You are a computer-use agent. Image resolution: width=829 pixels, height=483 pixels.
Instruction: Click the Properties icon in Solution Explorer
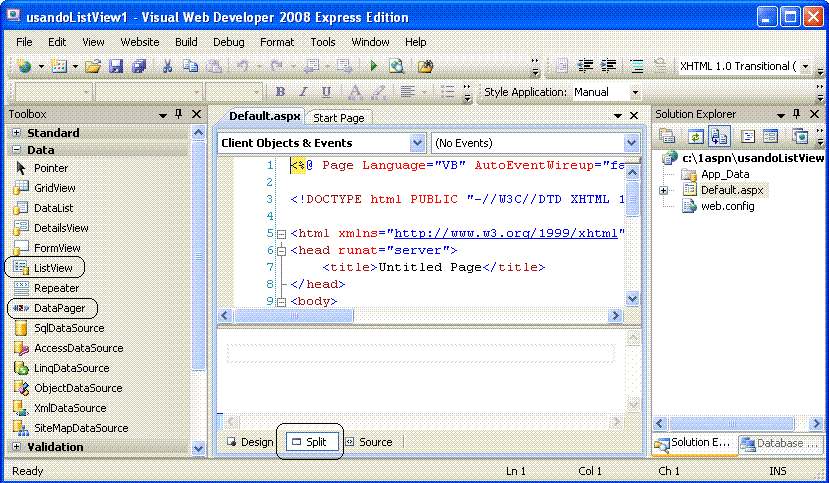tap(667, 136)
